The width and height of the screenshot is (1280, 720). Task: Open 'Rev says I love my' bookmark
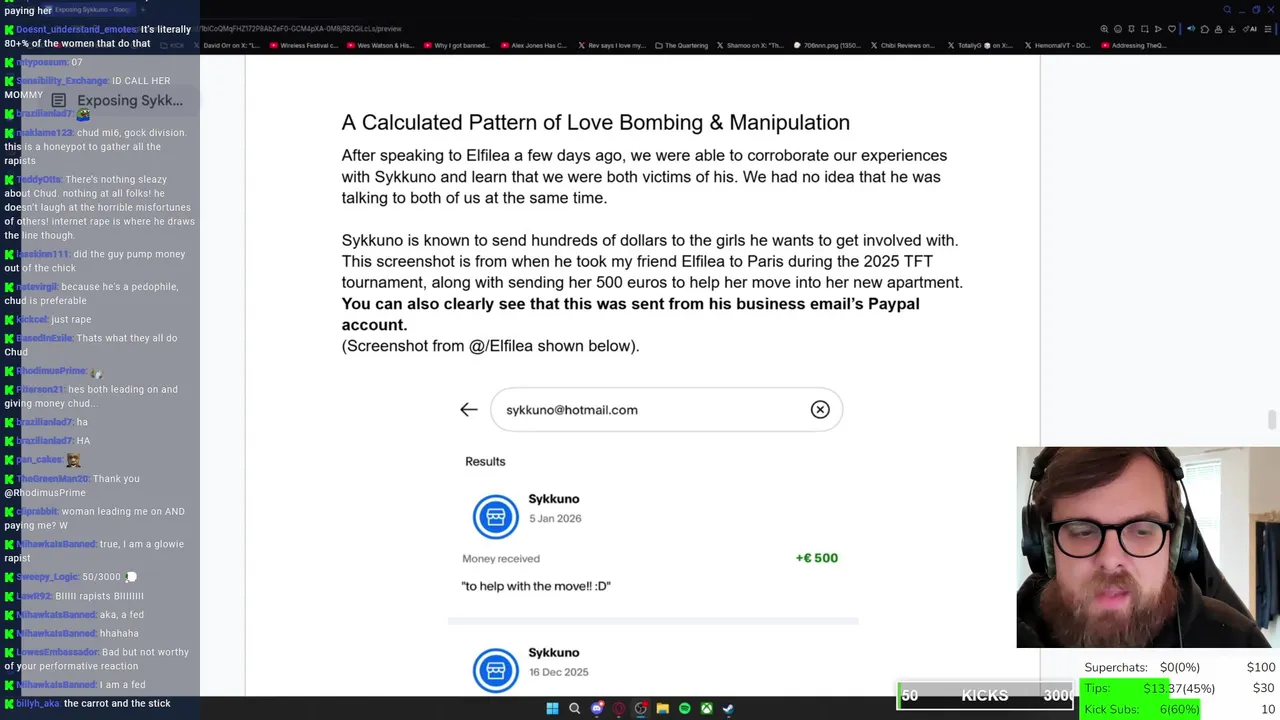click(611, 45)
